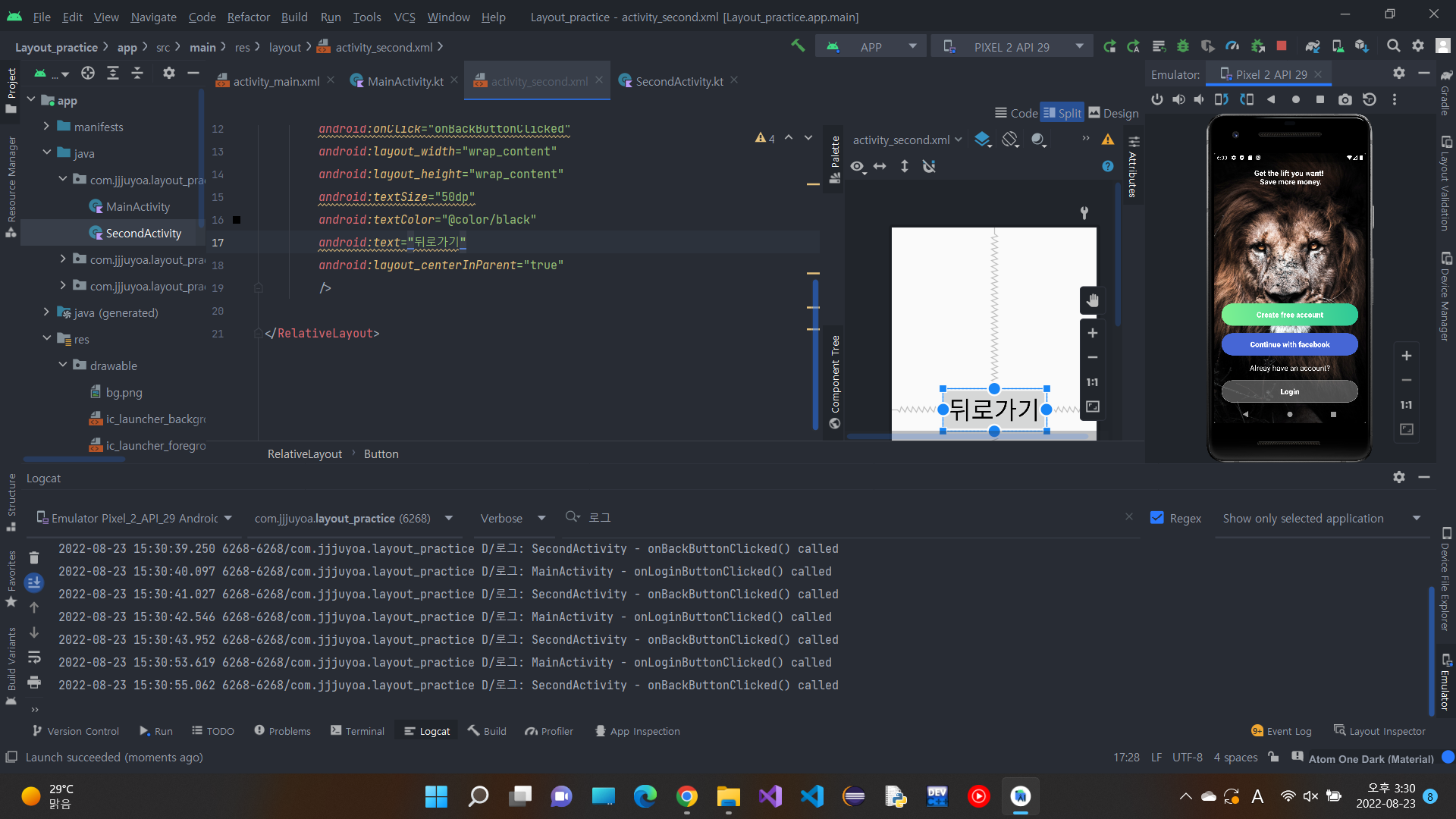Click the pan hand tool in design view
The image size is (1456, 819).
pos(1092,300)
